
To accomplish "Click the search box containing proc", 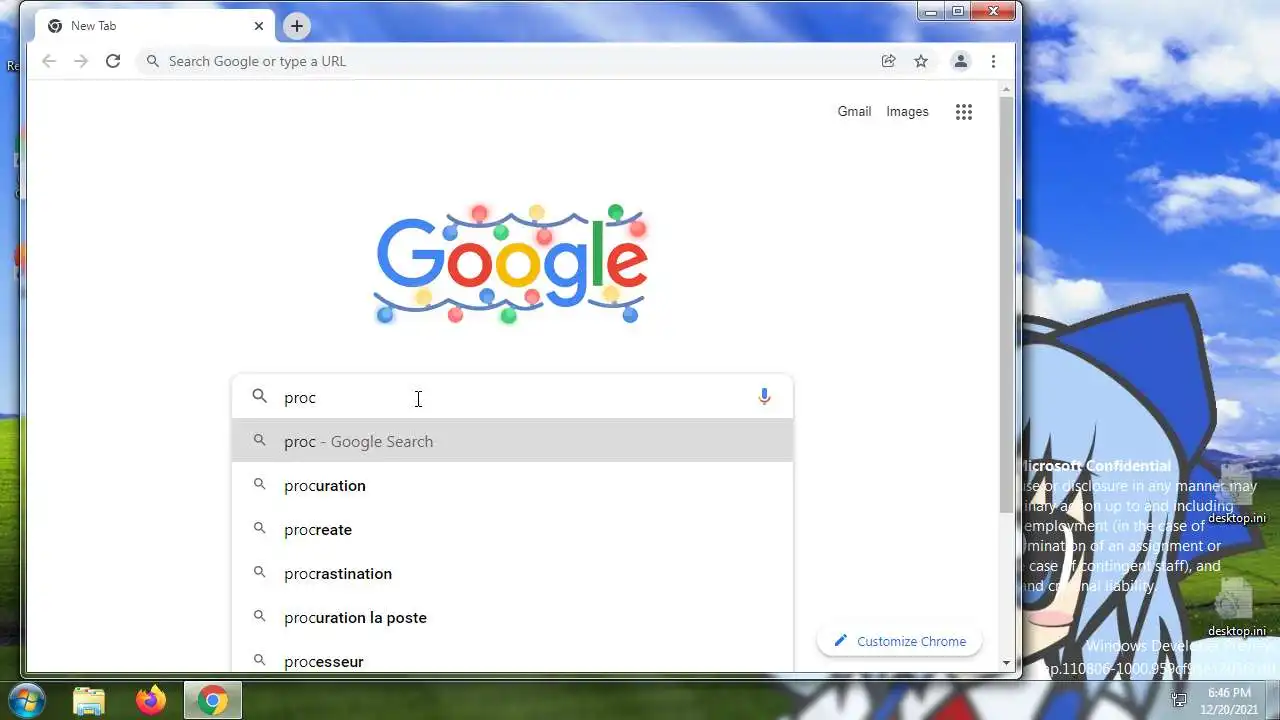I will [512, 397].
